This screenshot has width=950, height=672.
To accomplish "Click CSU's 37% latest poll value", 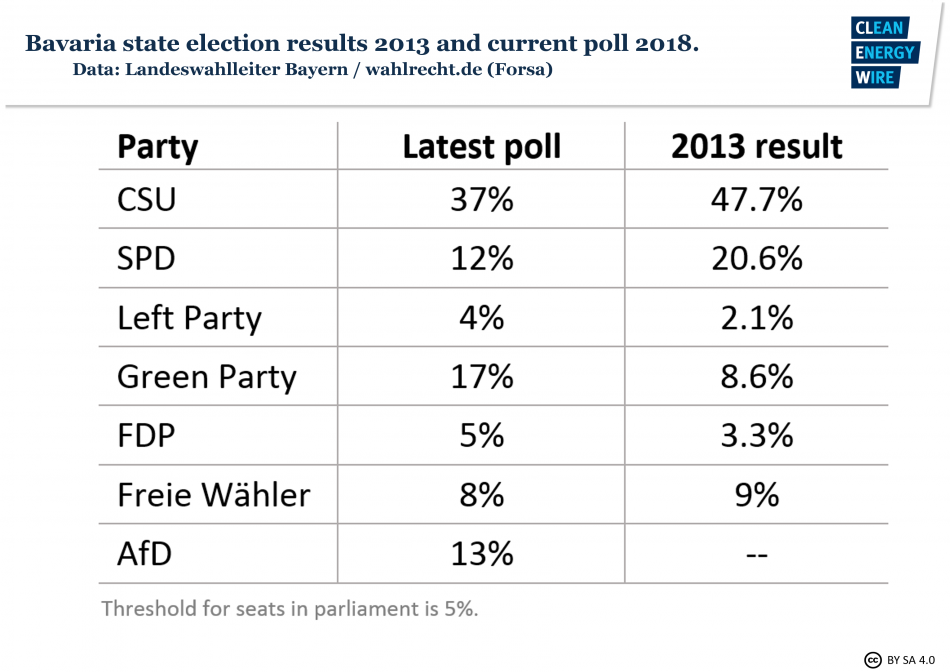I will click(481, 200).
